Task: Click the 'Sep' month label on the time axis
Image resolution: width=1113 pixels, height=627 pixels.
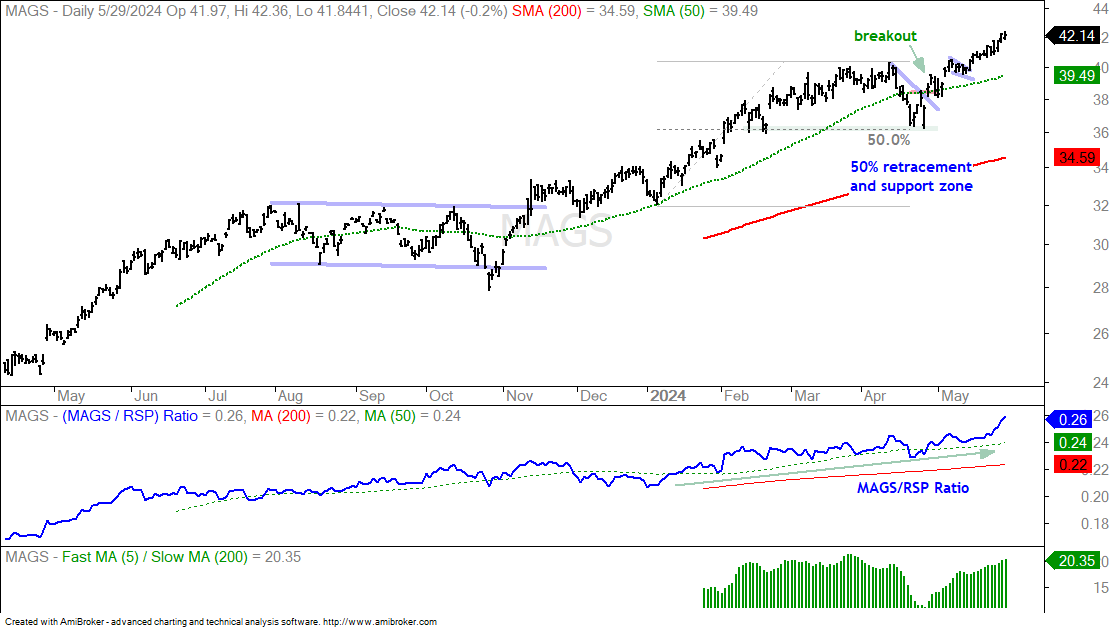Action: 372,396
